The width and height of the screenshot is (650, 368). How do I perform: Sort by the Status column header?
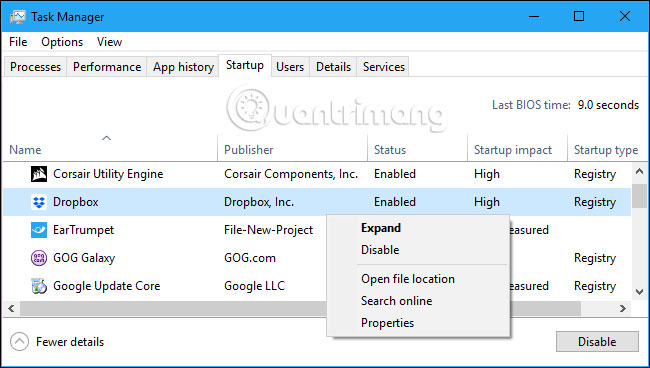417,150
